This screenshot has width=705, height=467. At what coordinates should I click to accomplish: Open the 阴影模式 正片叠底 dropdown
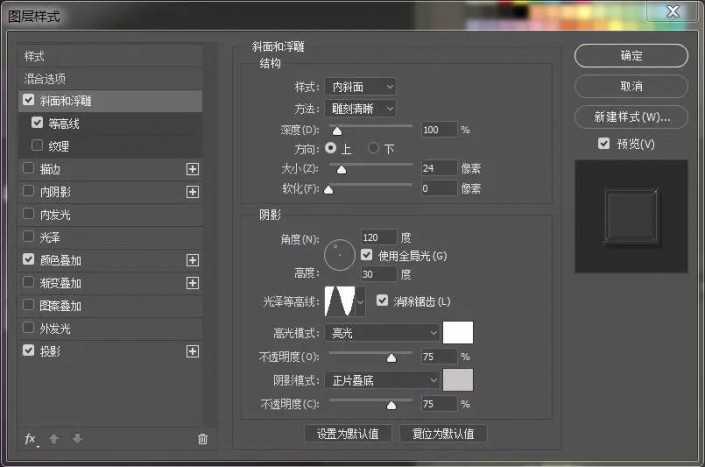tap(382, 380)
